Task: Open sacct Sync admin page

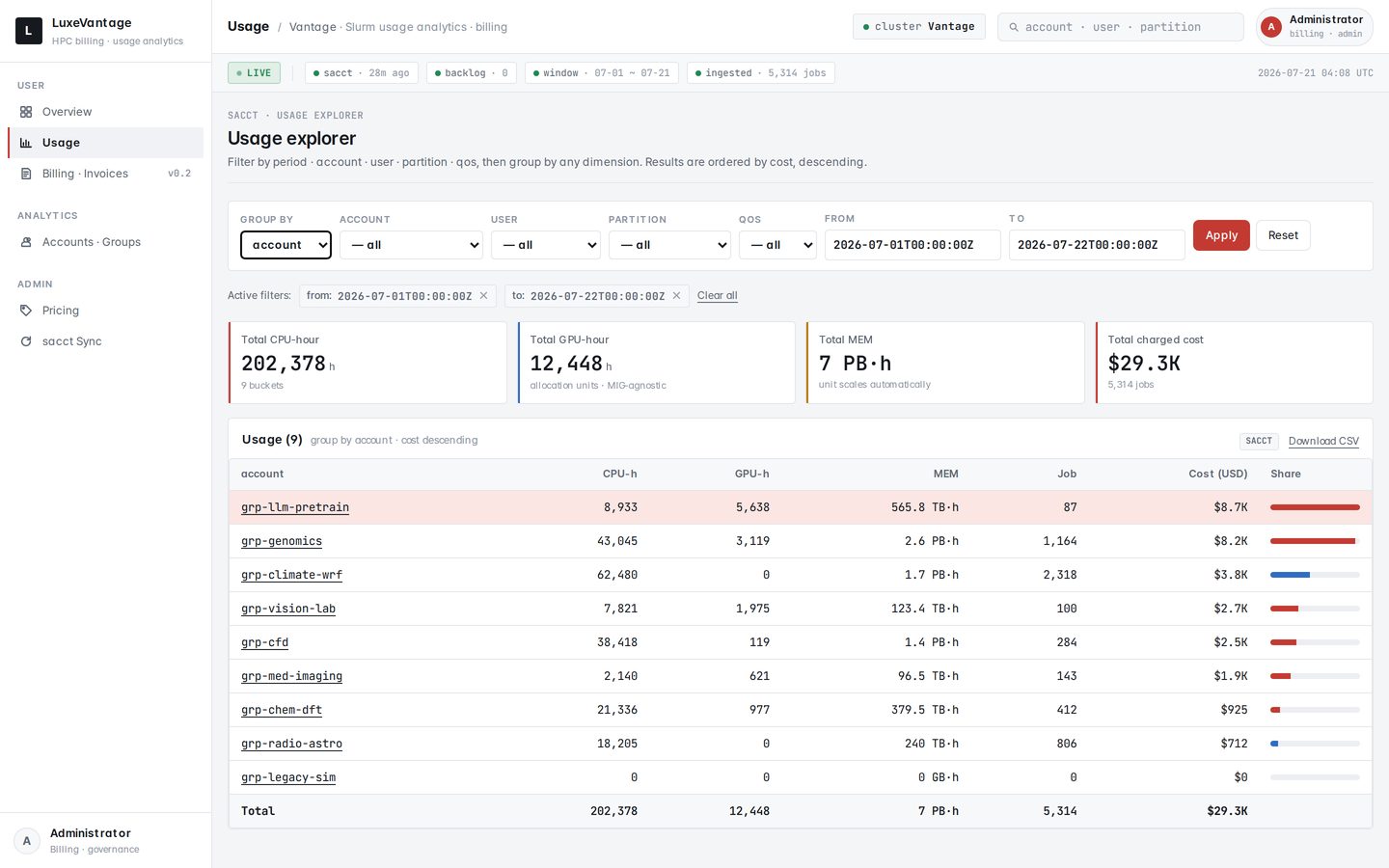Action: point(106,341)
